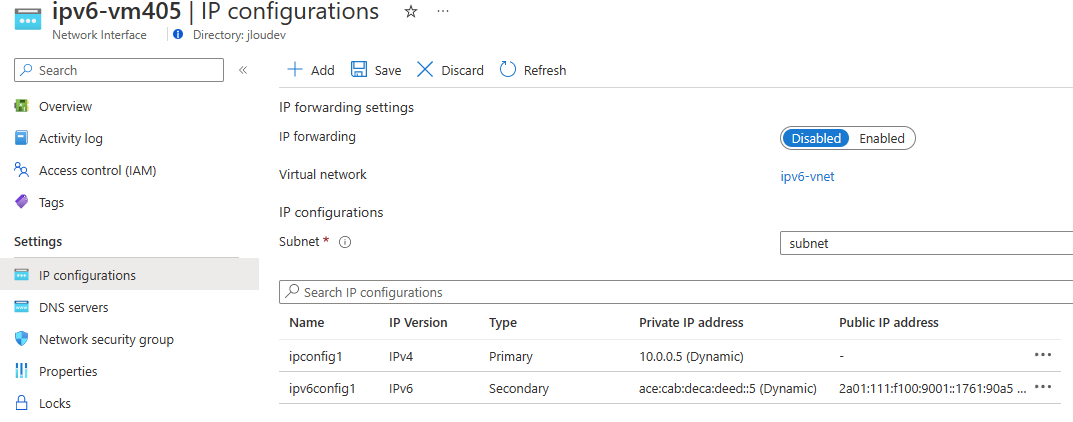Click the IP configurations sidebar icon
Image resolution: width=1073 pixels, height=422 pixels.
pyautogui.click(x=22, y=275)
